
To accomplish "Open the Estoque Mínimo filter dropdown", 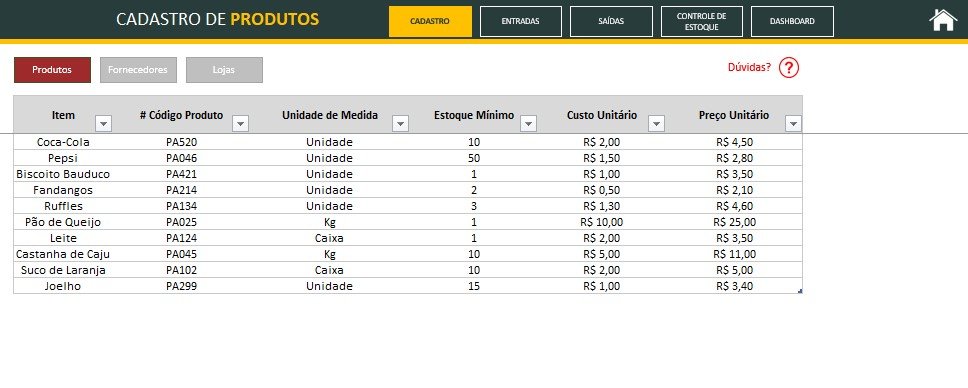I will (x=528, y=124).
